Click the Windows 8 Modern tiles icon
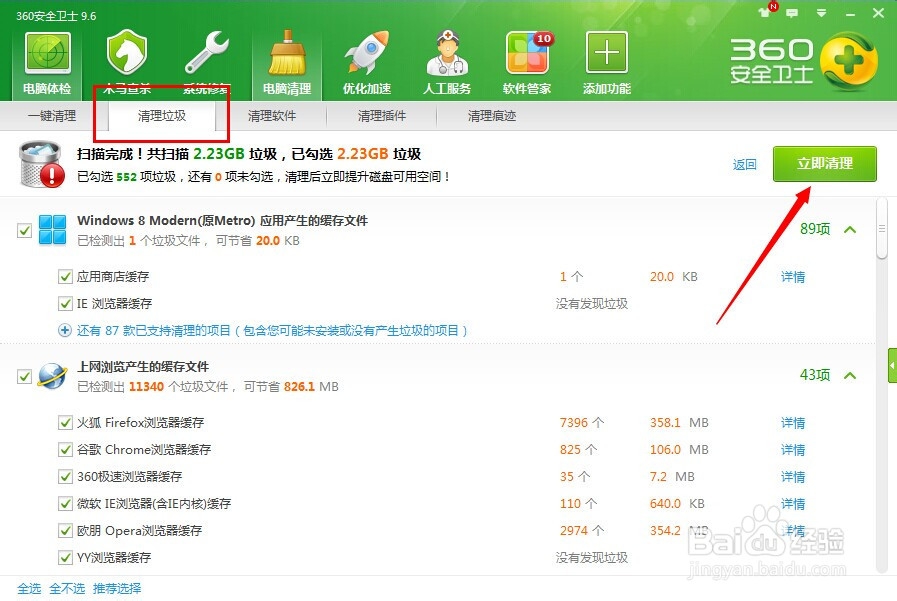The width and height of the screenshot is (897, 601). point(53,230)
